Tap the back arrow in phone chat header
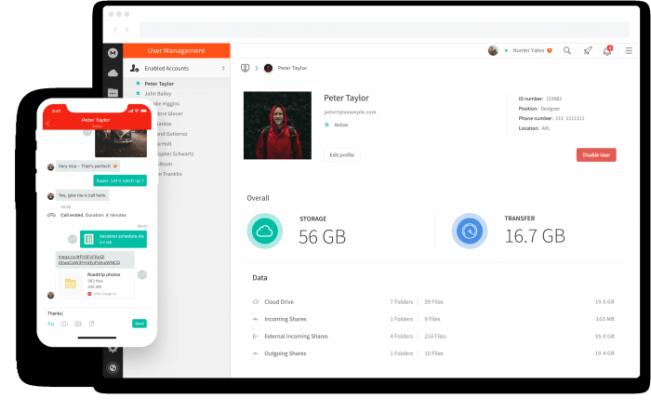Image resolution: width=651 pixels, height=411 pixels. point(48,123)
